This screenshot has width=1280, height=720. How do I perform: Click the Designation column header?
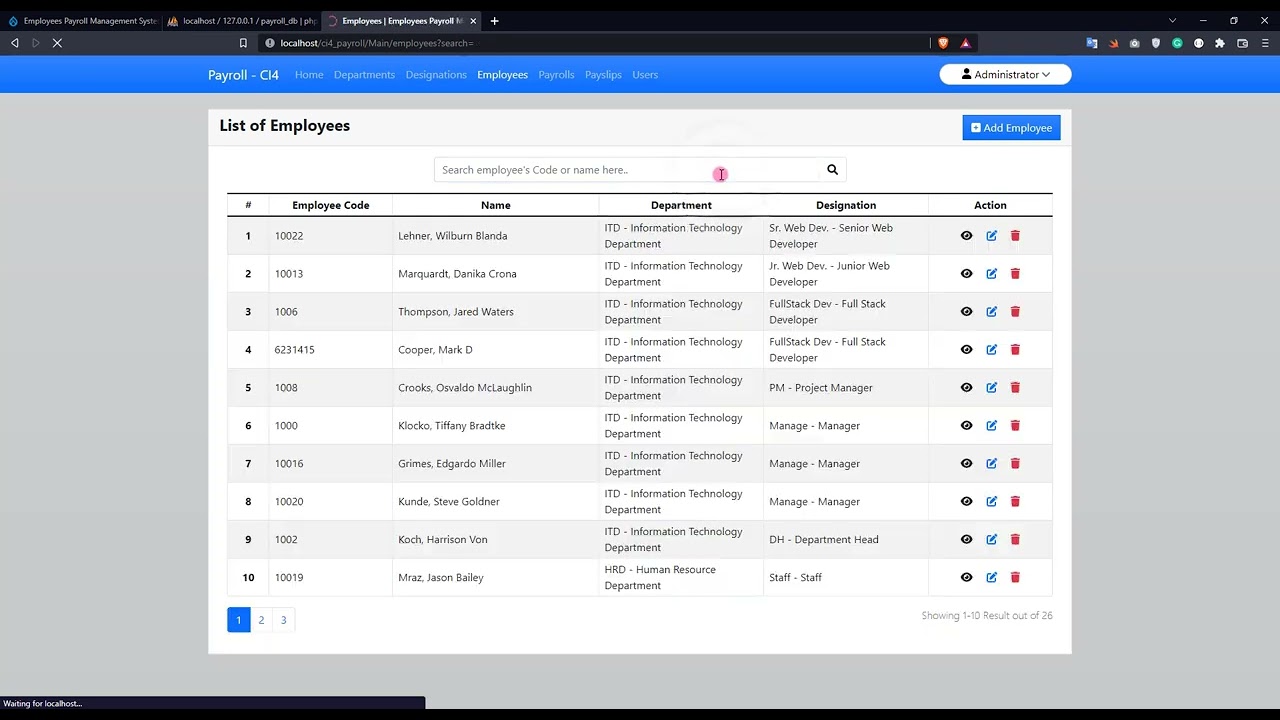pyautogui.click(x=846, y=205)
